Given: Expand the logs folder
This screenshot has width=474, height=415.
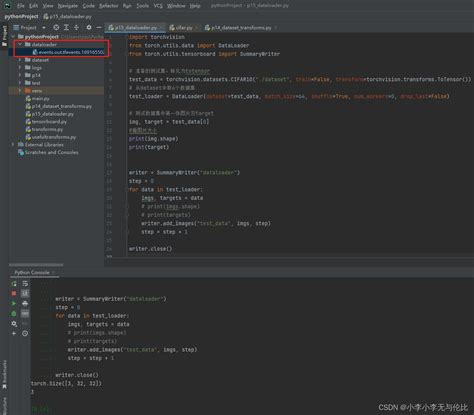Looking at the screenshot, I should 20,68.
